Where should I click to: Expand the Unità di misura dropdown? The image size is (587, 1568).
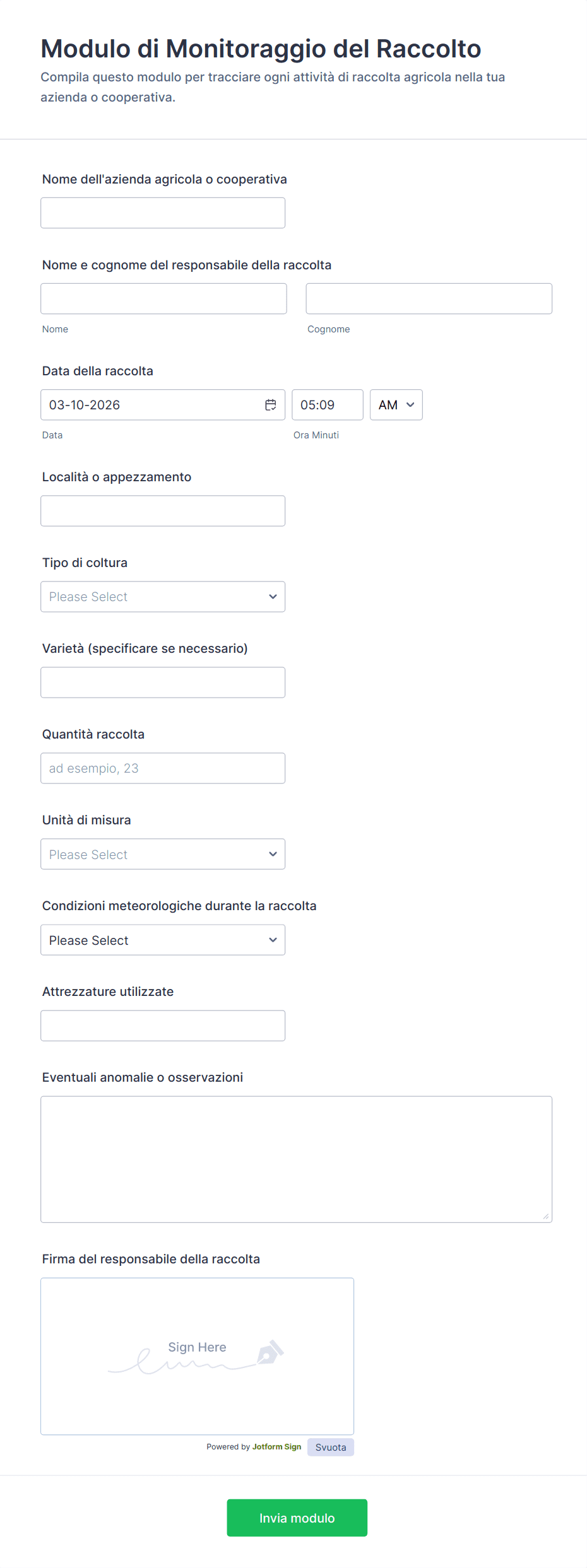163,854
